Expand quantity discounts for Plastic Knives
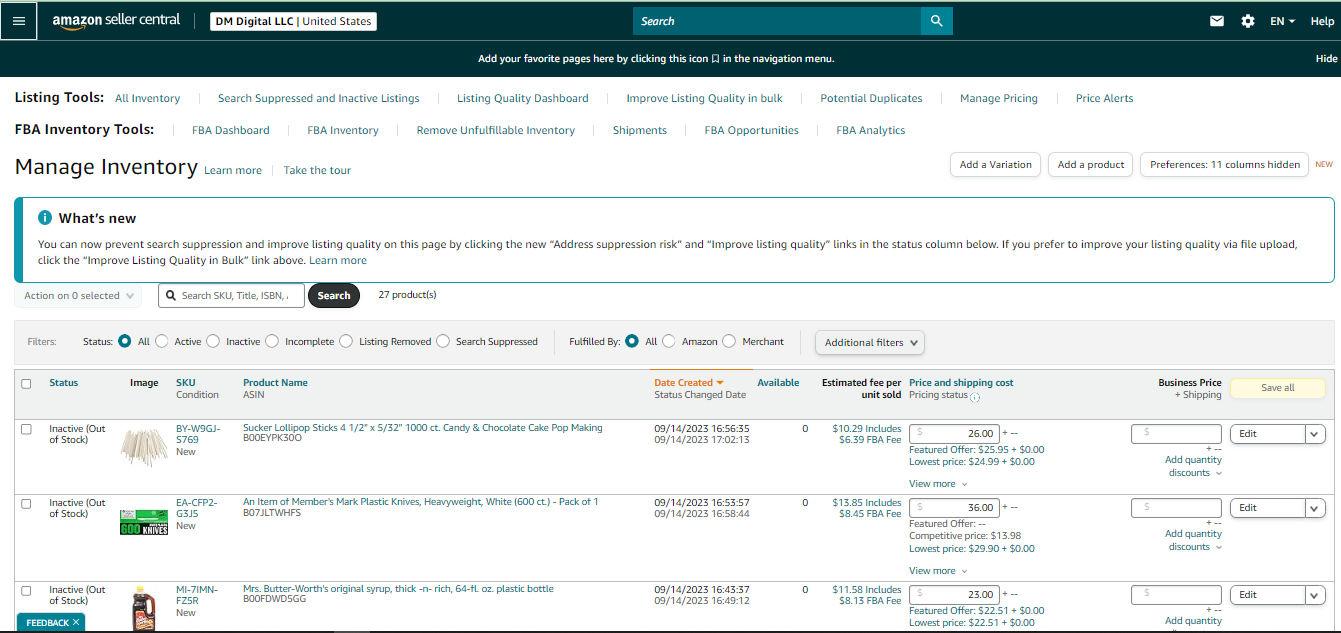Image resolution: width=1341 pixels, height=633 pixels. click(1194, 541)
